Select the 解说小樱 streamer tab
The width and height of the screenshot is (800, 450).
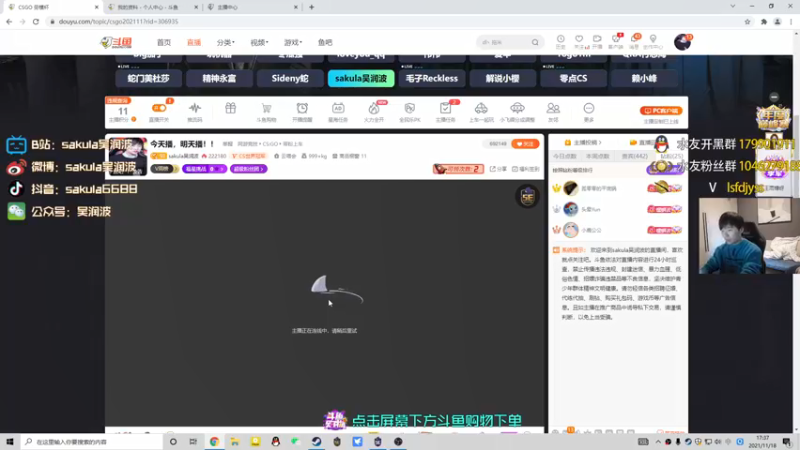point(503,79)
